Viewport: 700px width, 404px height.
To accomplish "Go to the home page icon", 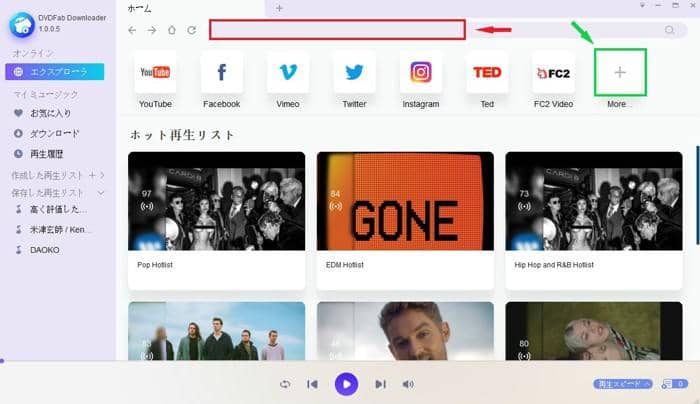I will pos(171,31).
